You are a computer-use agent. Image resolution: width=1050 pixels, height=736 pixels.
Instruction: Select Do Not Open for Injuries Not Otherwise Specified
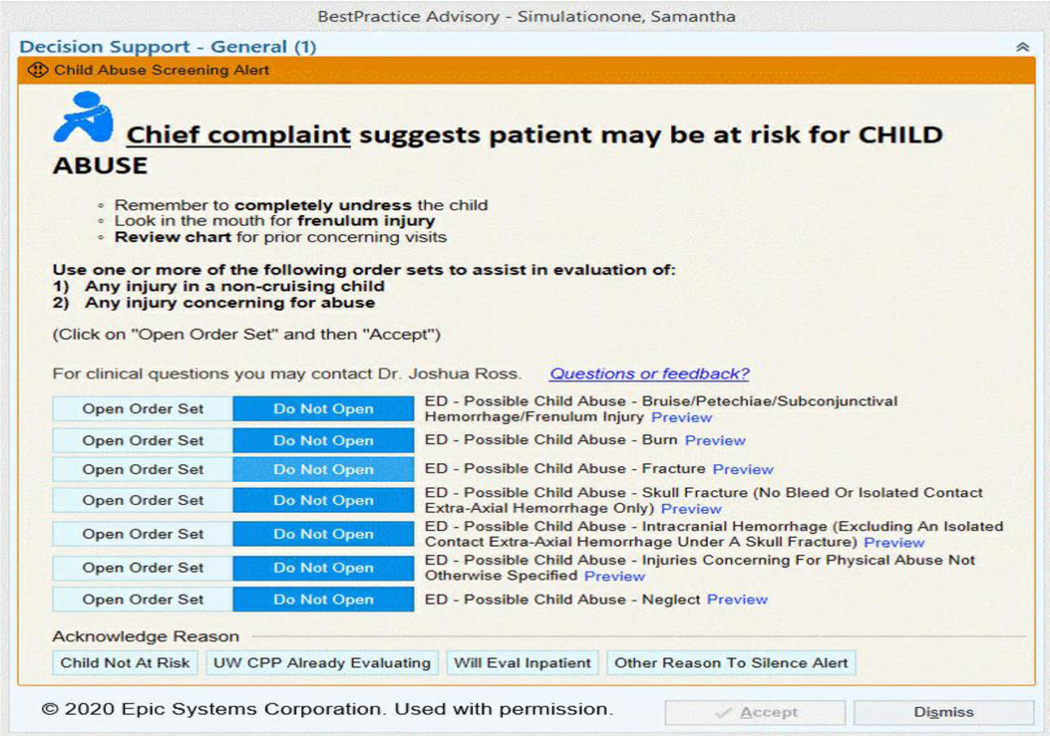point(323,568)
